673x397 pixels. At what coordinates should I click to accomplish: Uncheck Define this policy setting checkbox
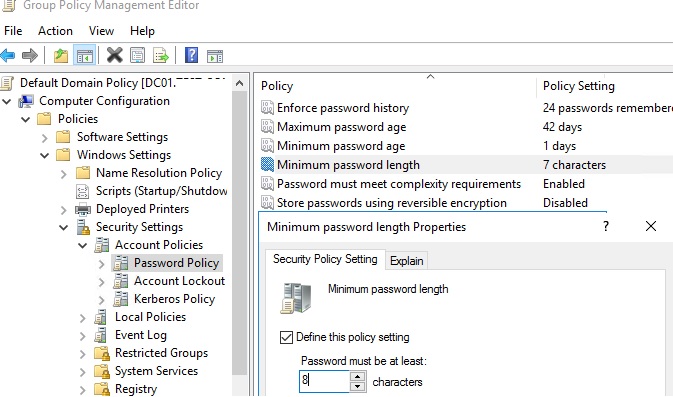(286, 337)
